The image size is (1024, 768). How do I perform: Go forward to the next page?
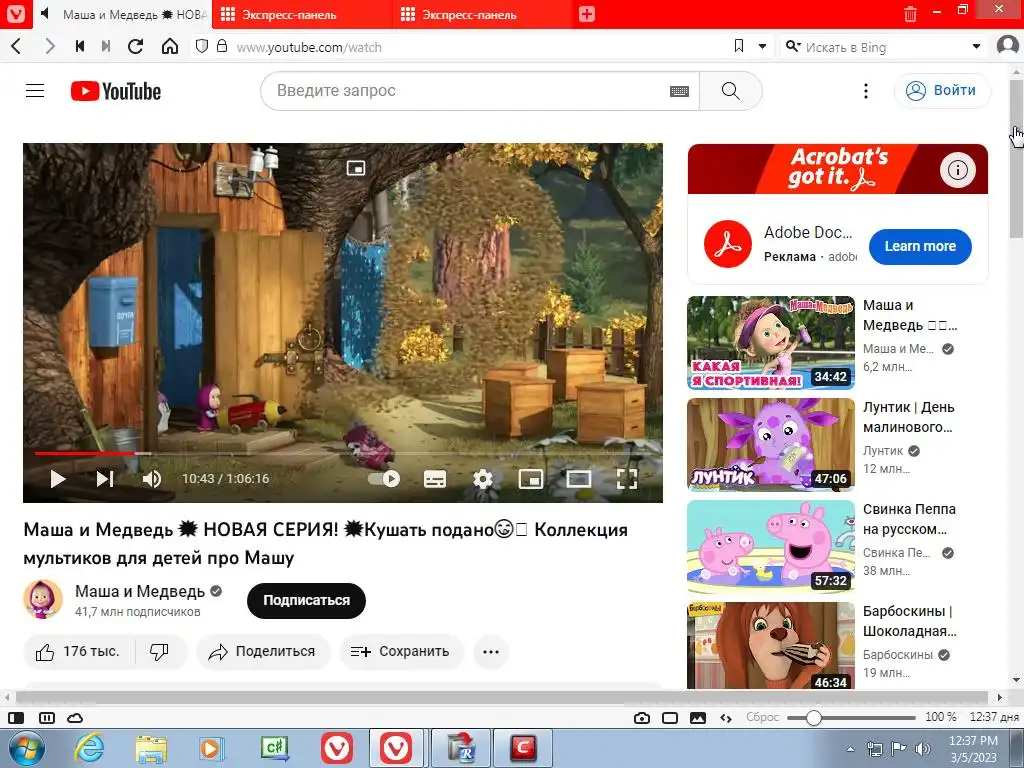pyautogui.click(x=50, y=46)
